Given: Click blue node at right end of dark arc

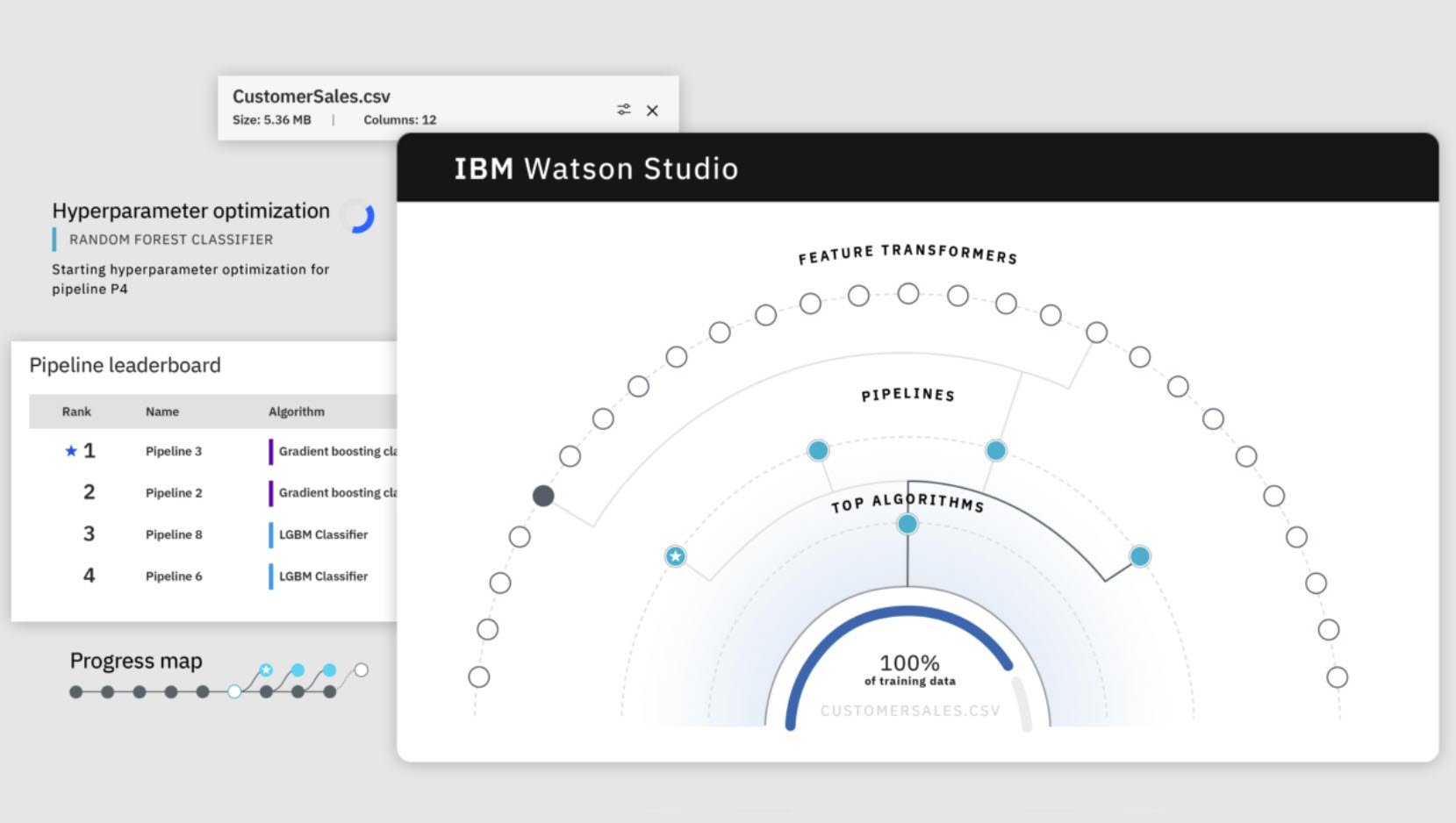Looking at the screenshot, I should pos(1140,556).
